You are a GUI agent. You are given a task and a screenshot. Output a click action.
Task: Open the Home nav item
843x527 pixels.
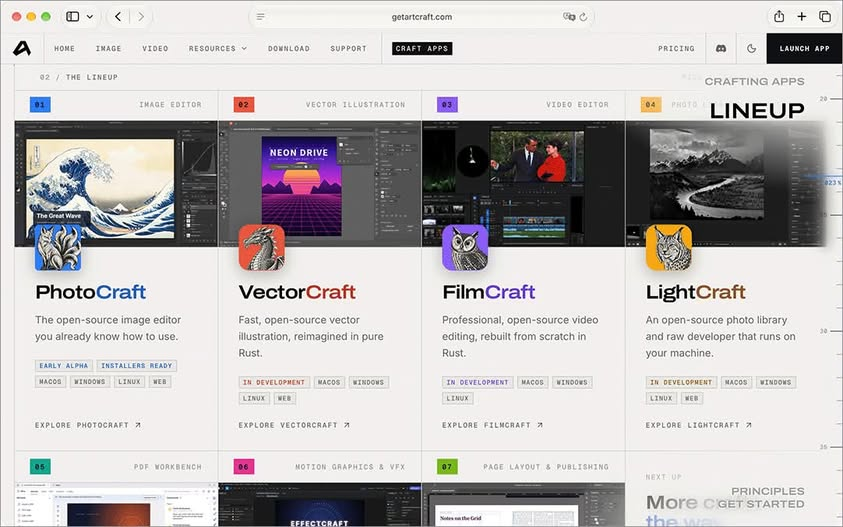tap(65, 48)
